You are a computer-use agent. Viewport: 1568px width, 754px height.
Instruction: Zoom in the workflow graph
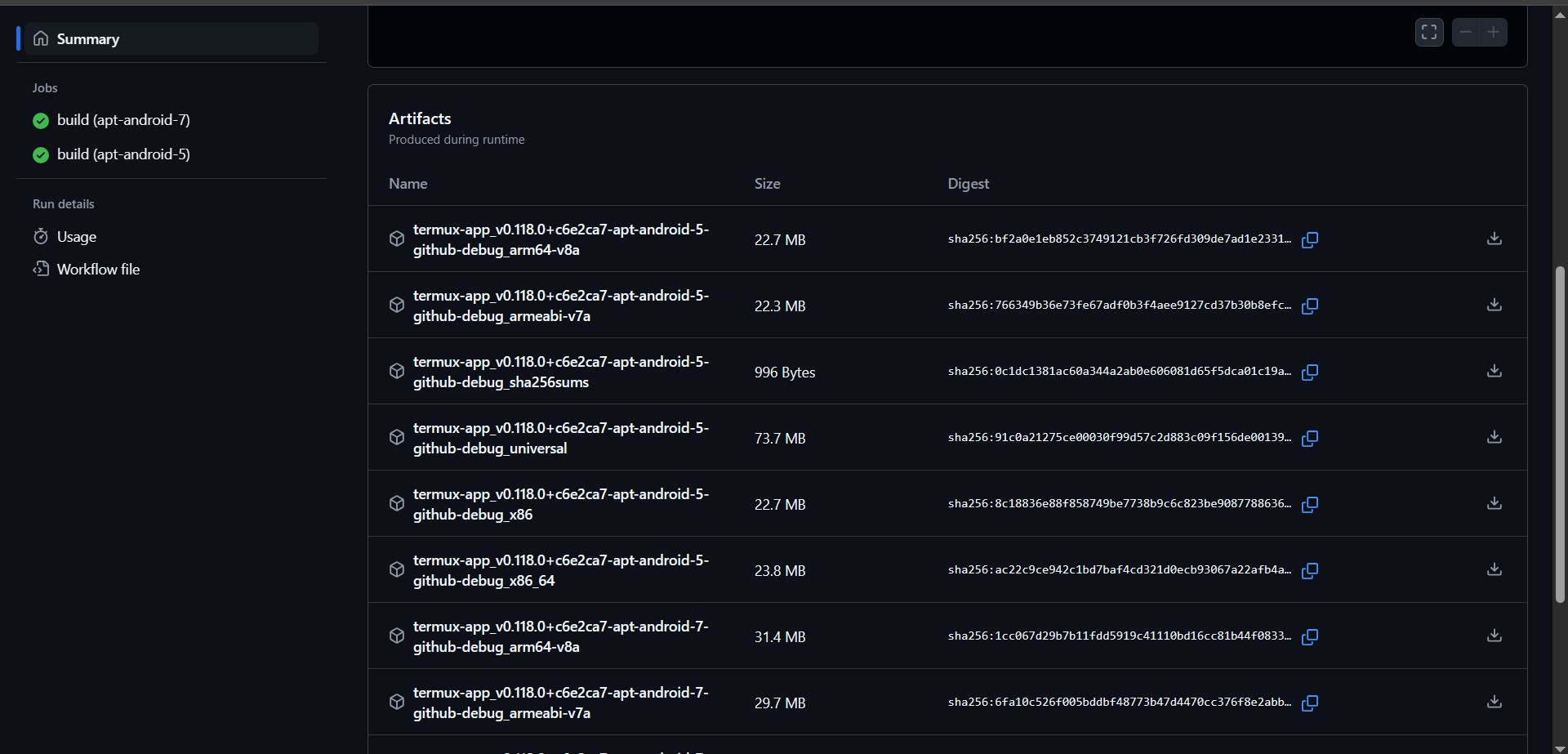point(1494,33)
